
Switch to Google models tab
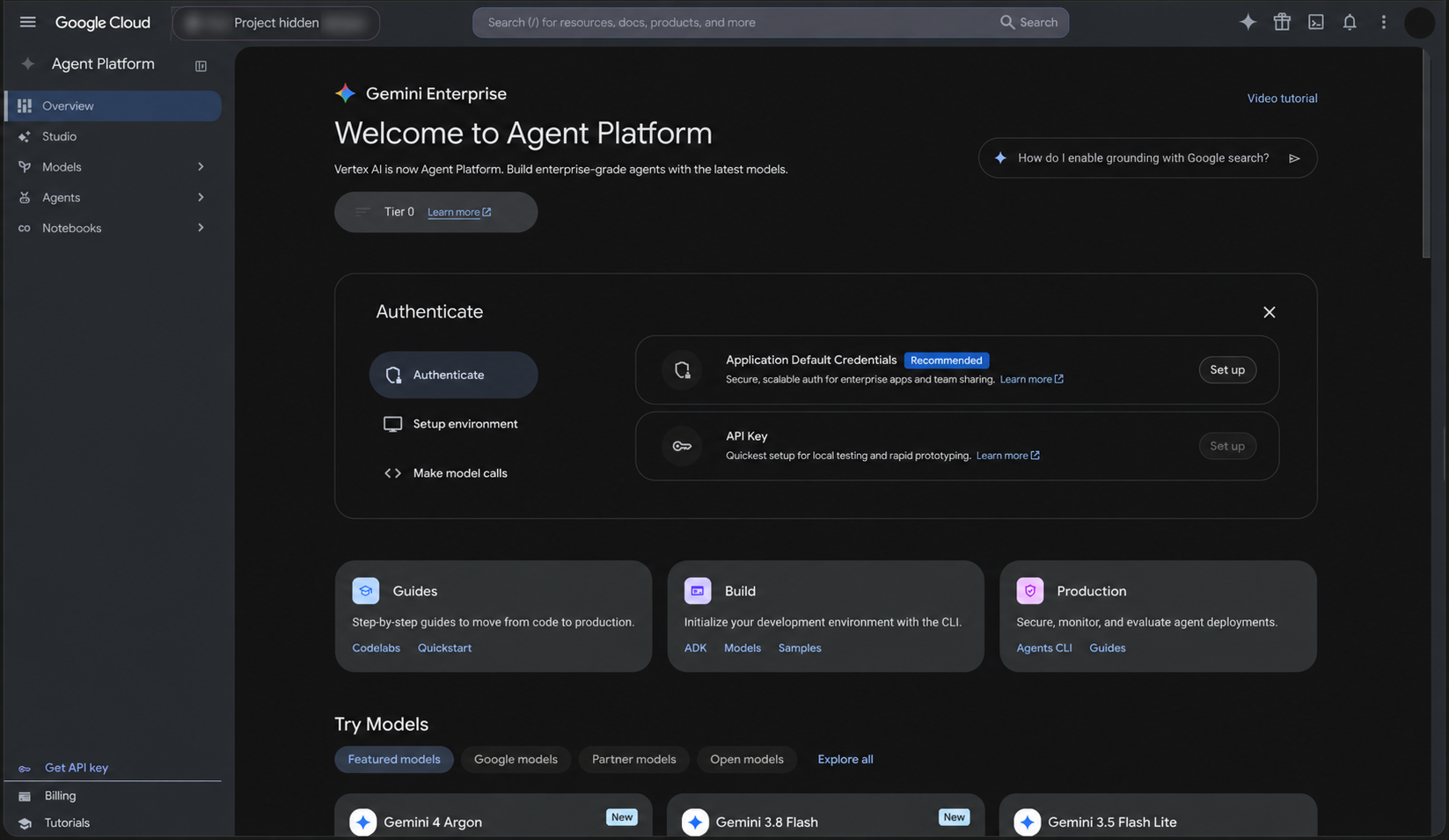(516, 759)
